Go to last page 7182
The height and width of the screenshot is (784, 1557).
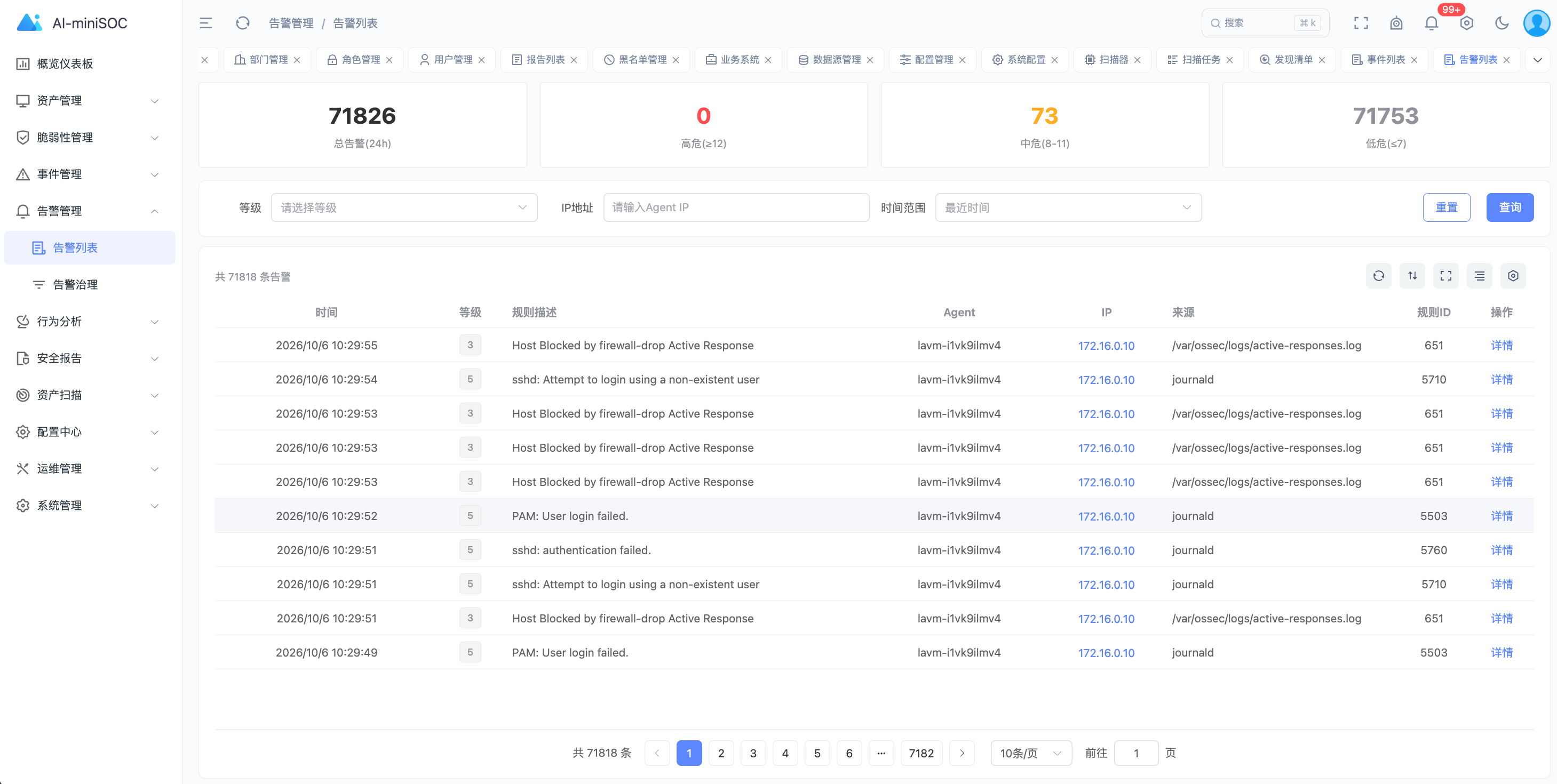[921, 753]
